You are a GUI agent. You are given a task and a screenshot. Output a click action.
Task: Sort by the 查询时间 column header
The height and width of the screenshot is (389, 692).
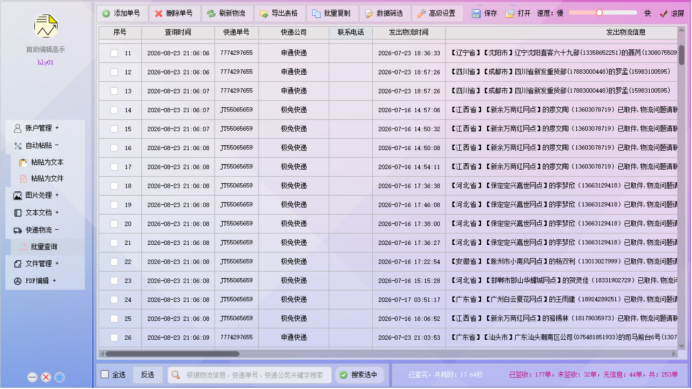pos(178,32)
